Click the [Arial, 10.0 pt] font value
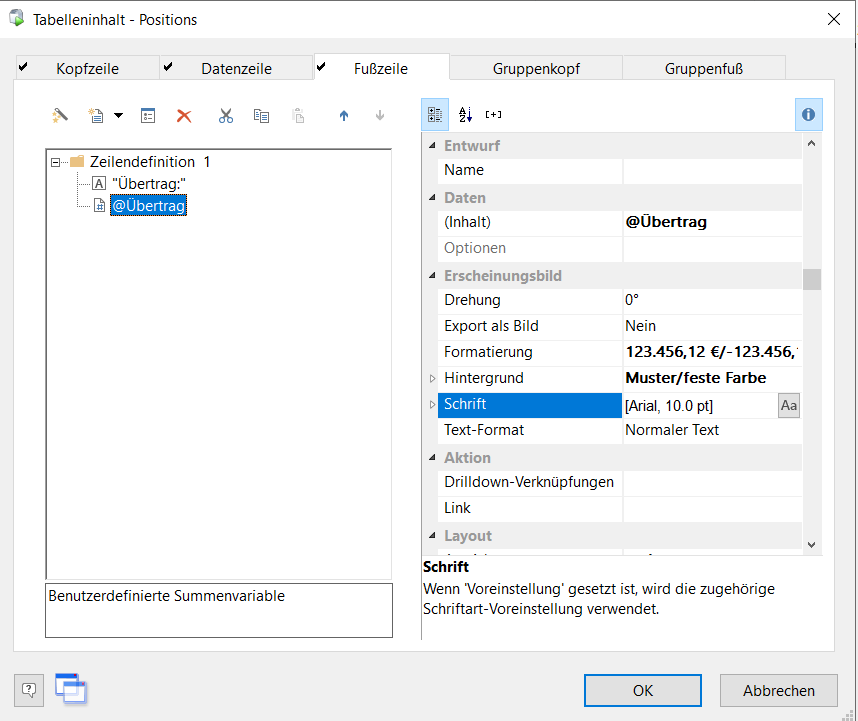The height and width of the screenshot is (721, 858). click(700, 406)
